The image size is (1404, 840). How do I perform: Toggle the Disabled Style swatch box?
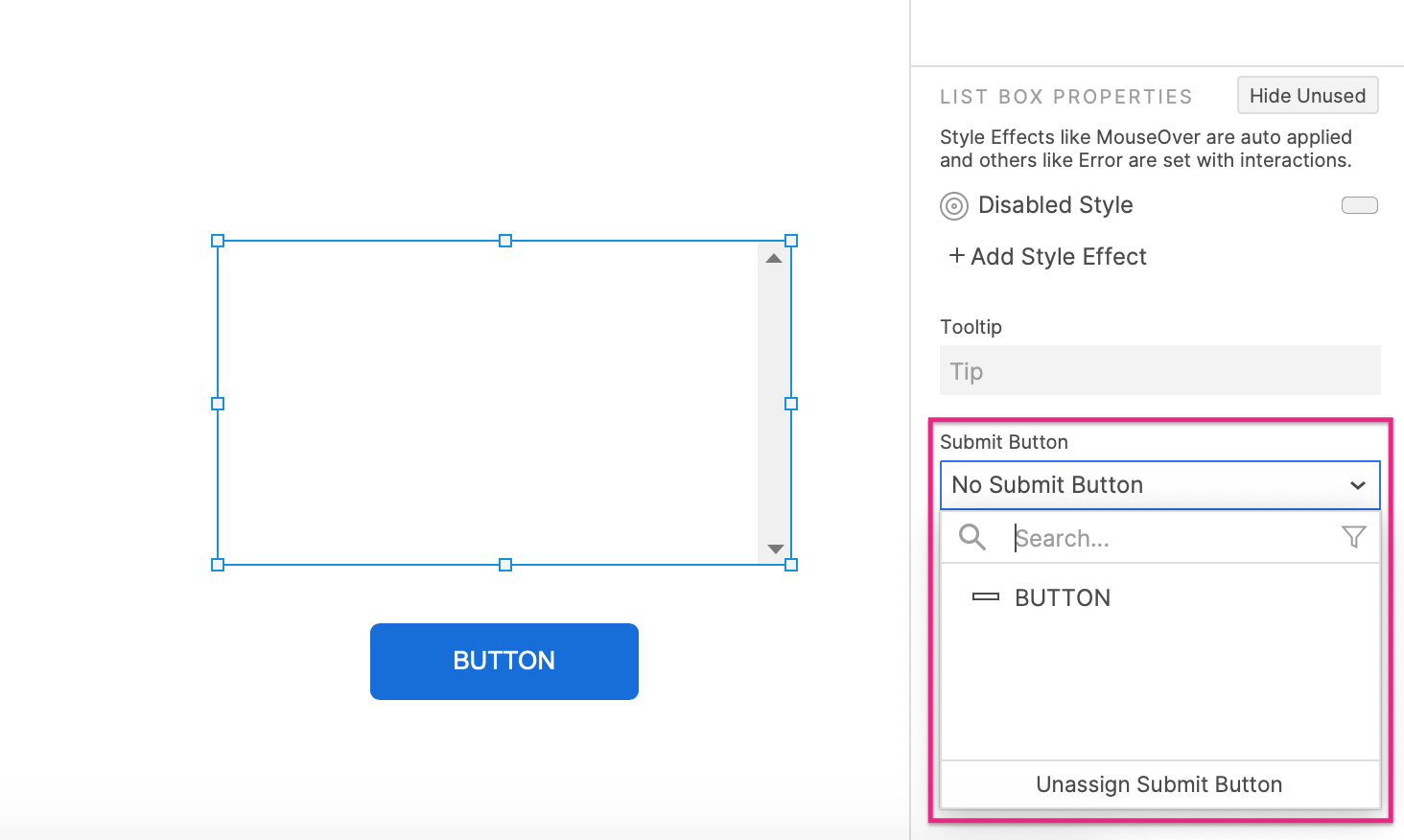1359,205
